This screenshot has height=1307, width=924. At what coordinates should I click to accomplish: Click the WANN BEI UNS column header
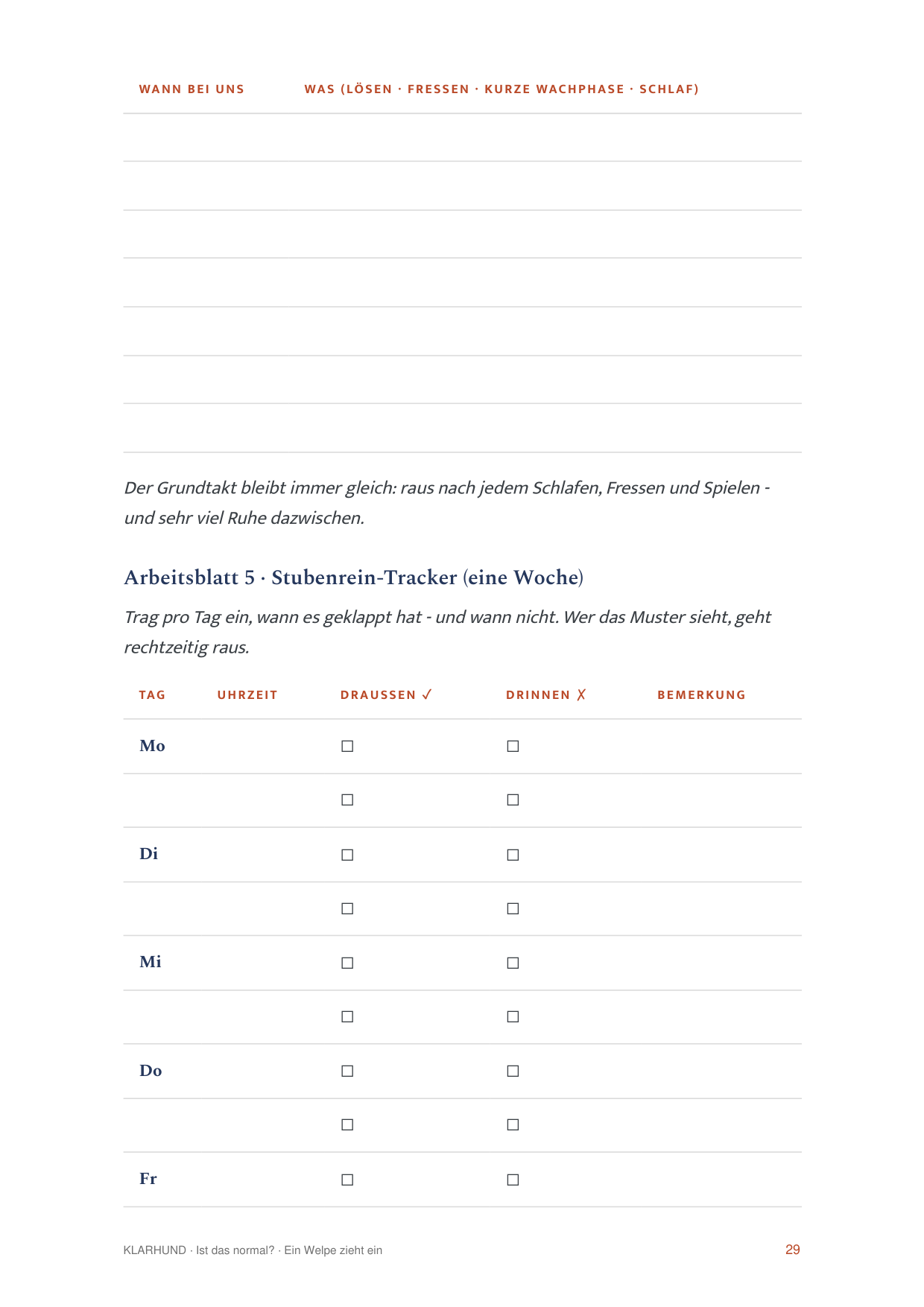click(192, 89)
